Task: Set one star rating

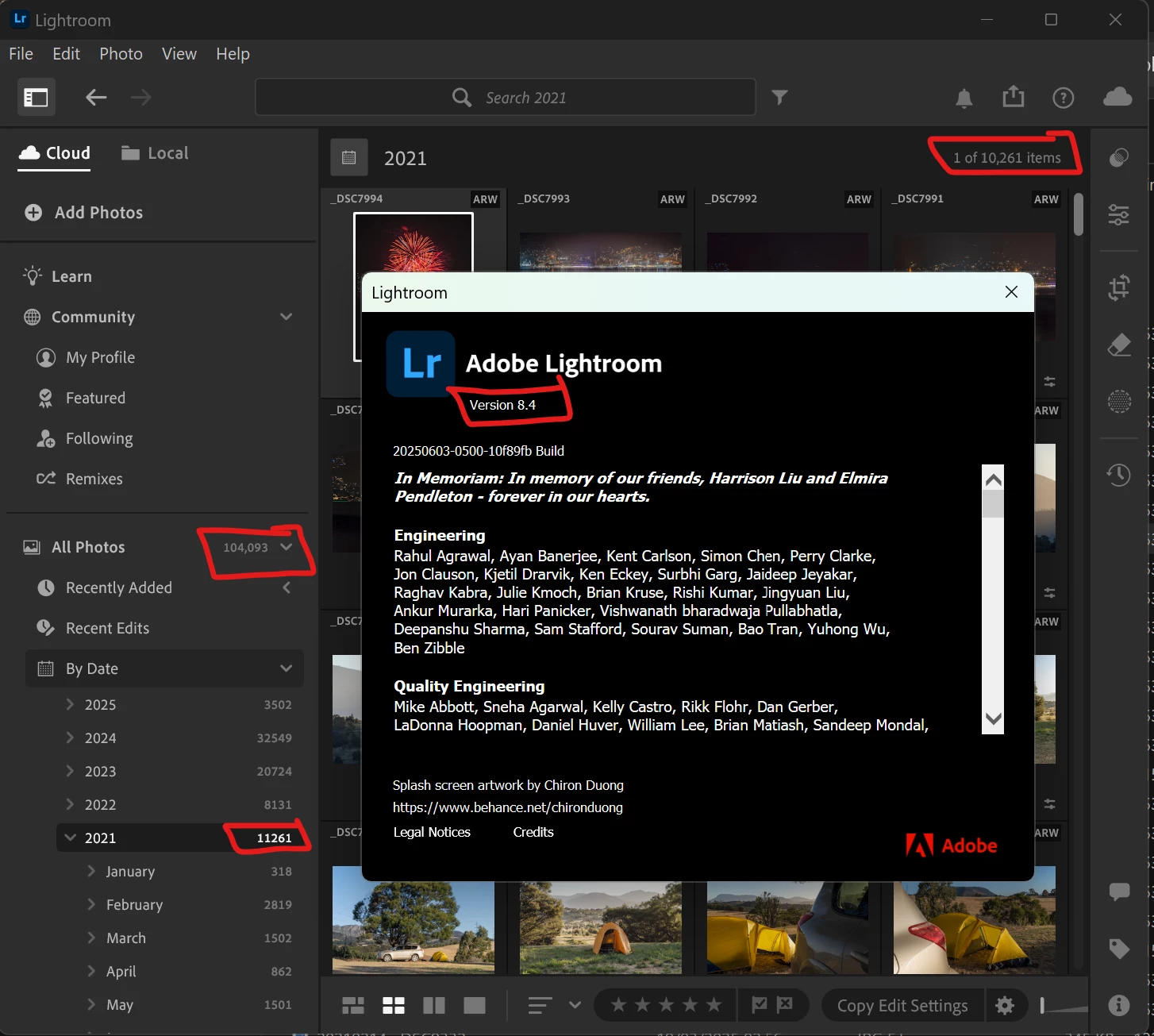Action: [x=619, y=1005]
